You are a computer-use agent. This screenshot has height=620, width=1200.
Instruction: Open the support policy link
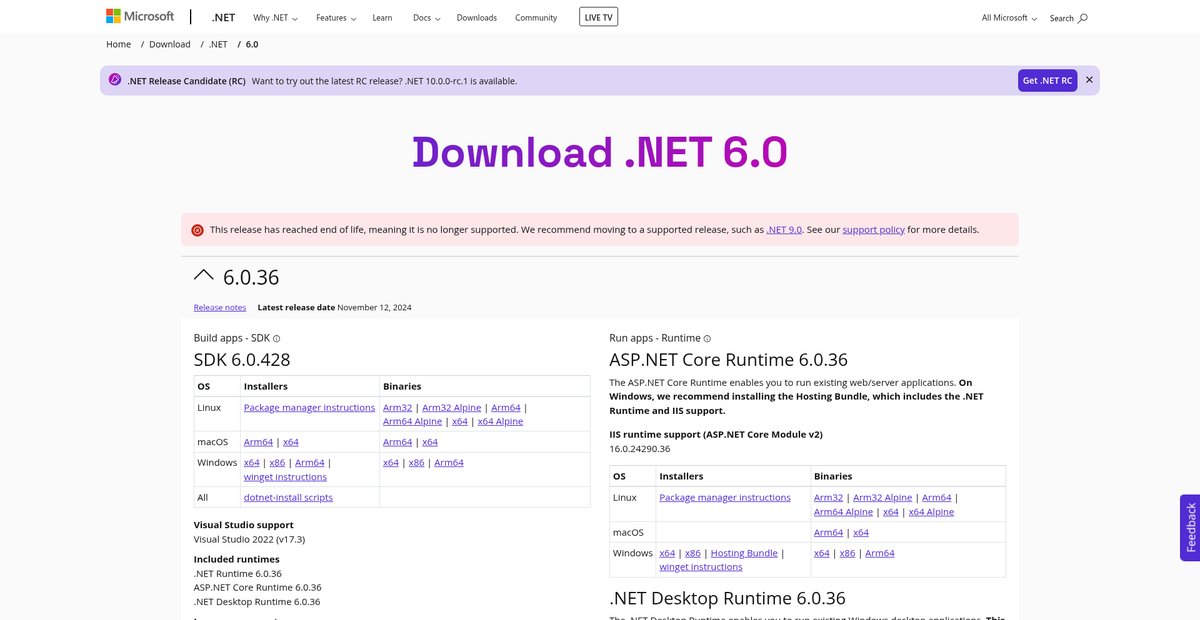pyautogui.click(x=873, y=230)
